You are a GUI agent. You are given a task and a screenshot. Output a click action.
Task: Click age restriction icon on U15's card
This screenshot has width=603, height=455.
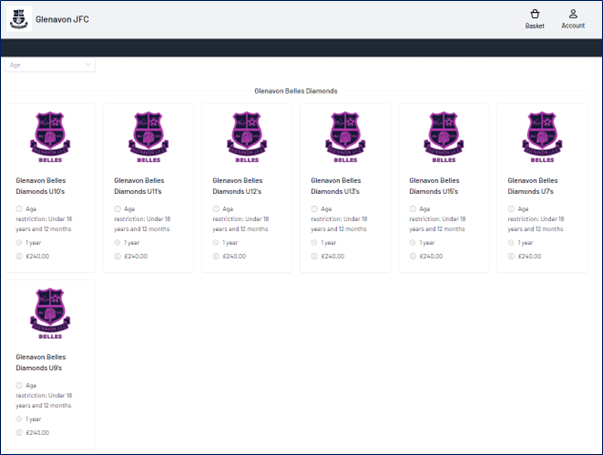point(413,209)
